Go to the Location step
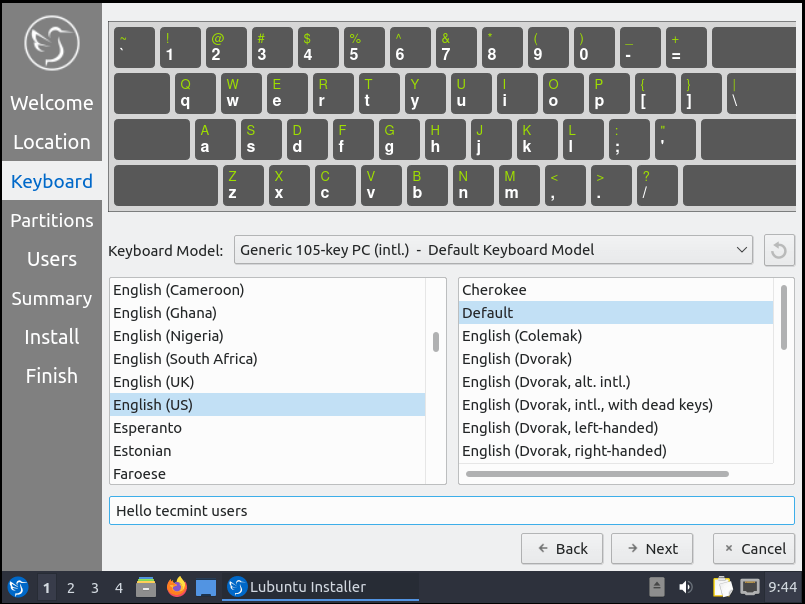 [x=52, y=142]
